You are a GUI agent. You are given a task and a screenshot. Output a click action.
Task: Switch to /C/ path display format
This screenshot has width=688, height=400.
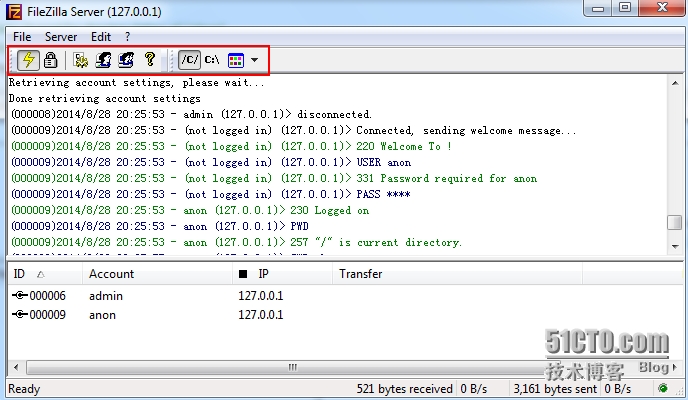pyautogui.click(x=190, y=60)
